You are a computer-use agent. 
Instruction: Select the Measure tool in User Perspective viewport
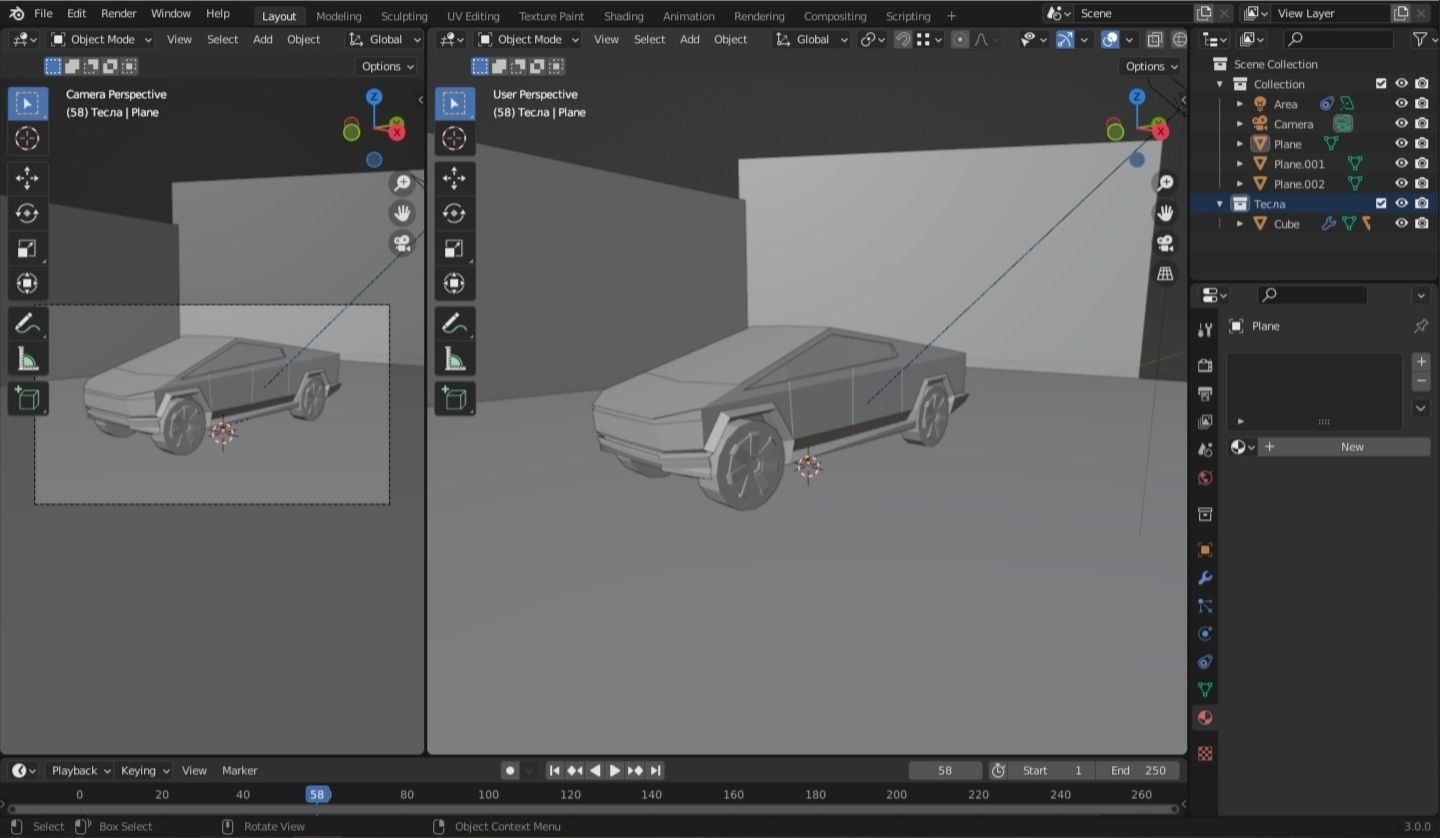[x=454, y=359]
